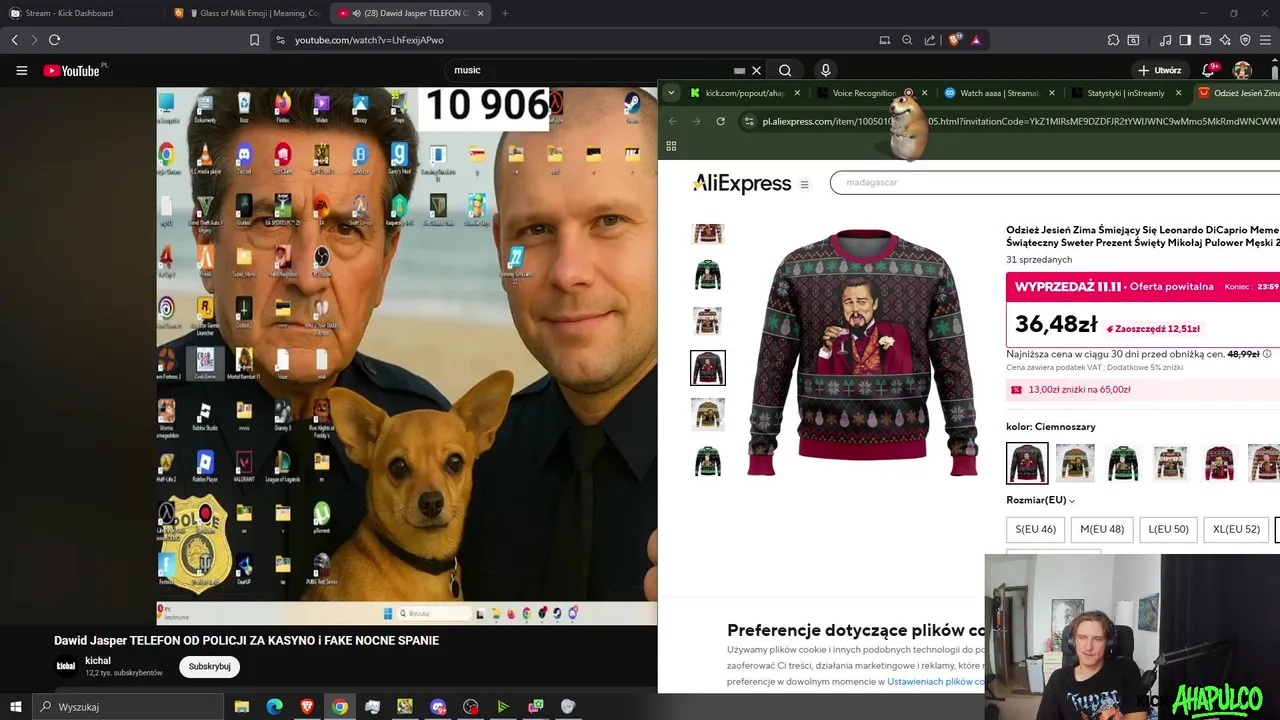The height and width of the screenshot is (720, 1280).
Task: Open Brave Shields lion icon
Action: click(x=954, y=40)
